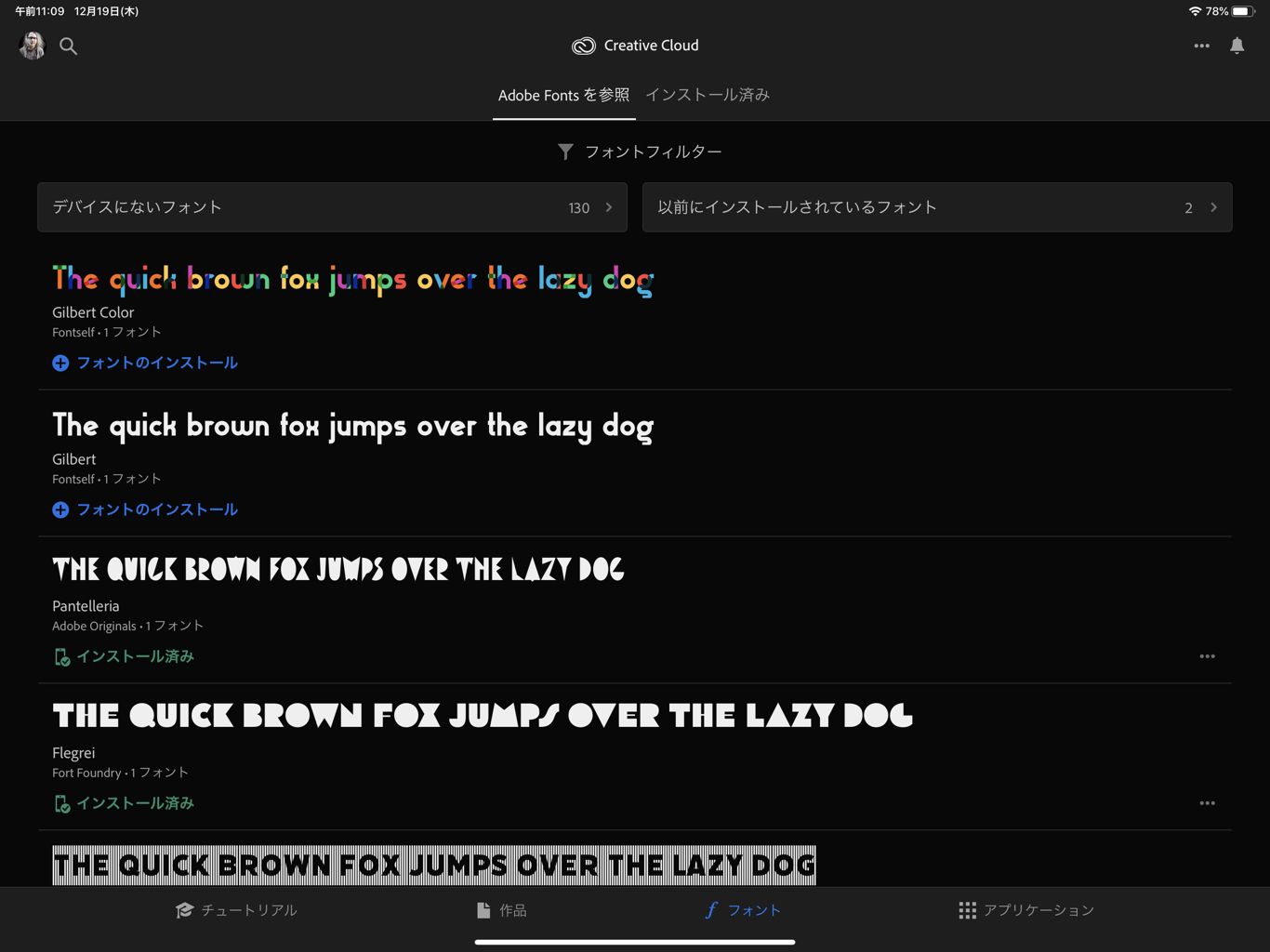
Task: Click the fonts italic f icon
Action: point(711,910)
